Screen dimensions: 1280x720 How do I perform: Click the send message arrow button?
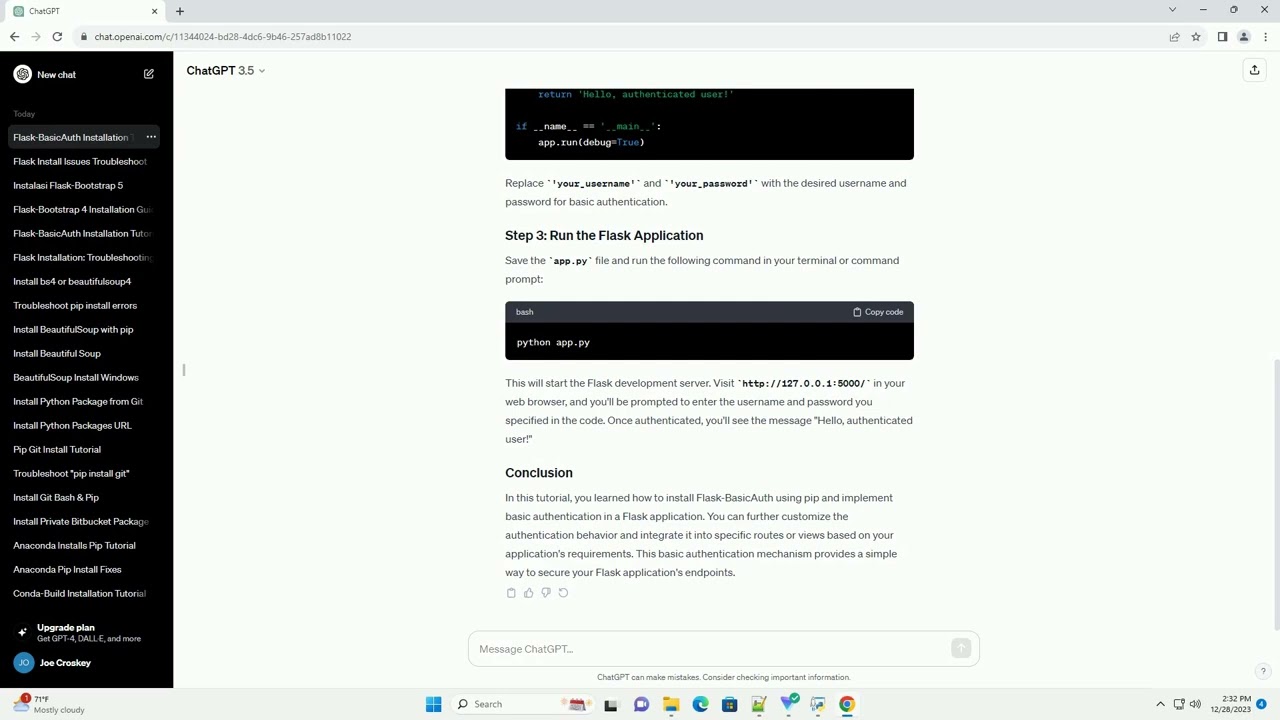961,649
